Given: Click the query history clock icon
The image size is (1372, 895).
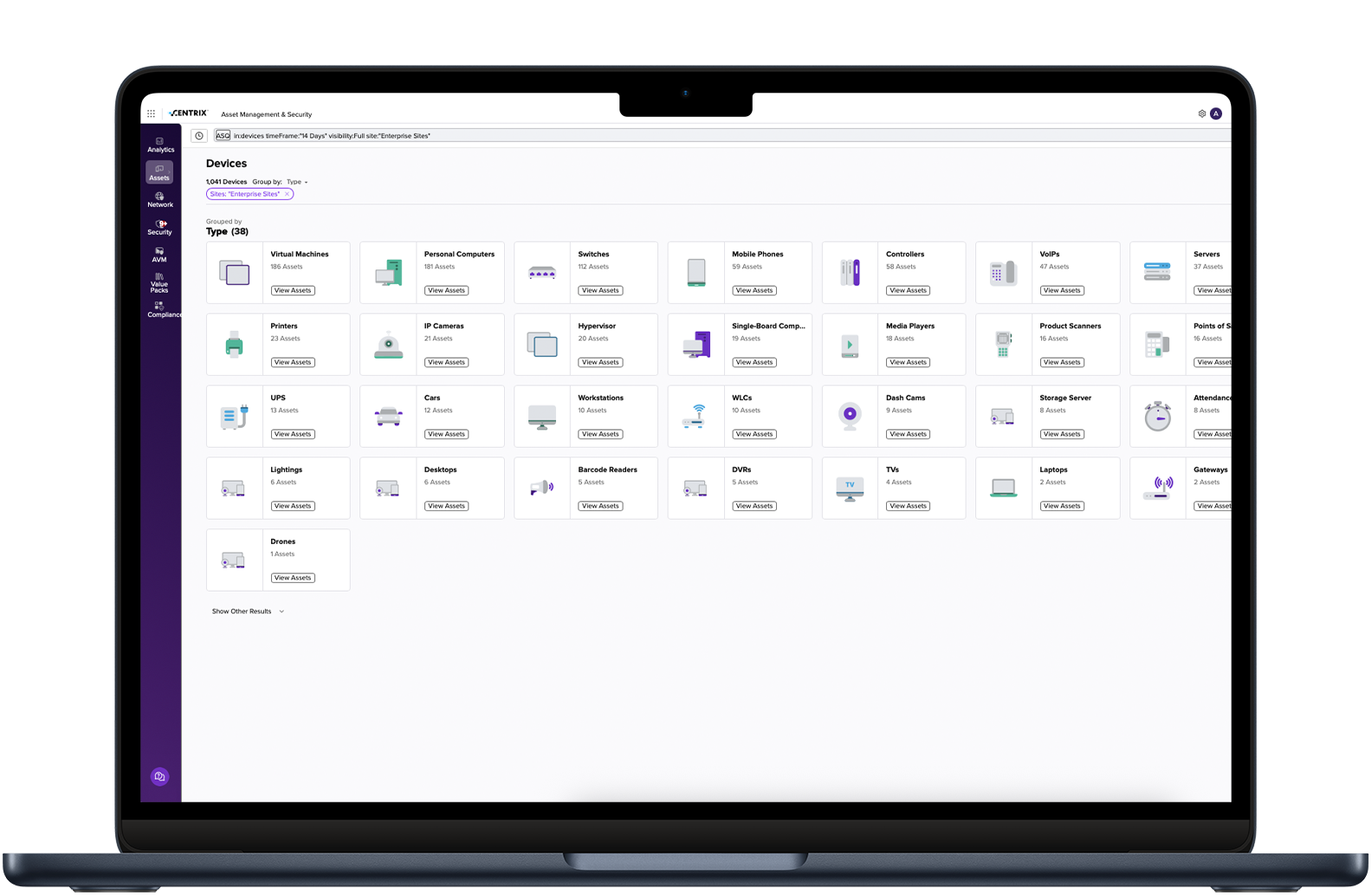Looking at the screenshot, I should (x=199, y=136).
